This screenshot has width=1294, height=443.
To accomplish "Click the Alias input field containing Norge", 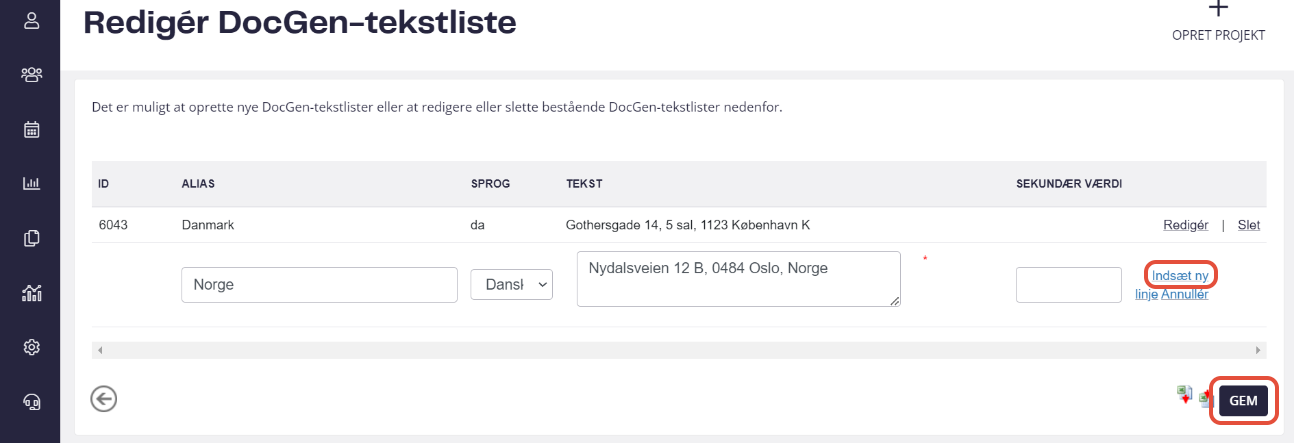I will (x=319, y=285).
